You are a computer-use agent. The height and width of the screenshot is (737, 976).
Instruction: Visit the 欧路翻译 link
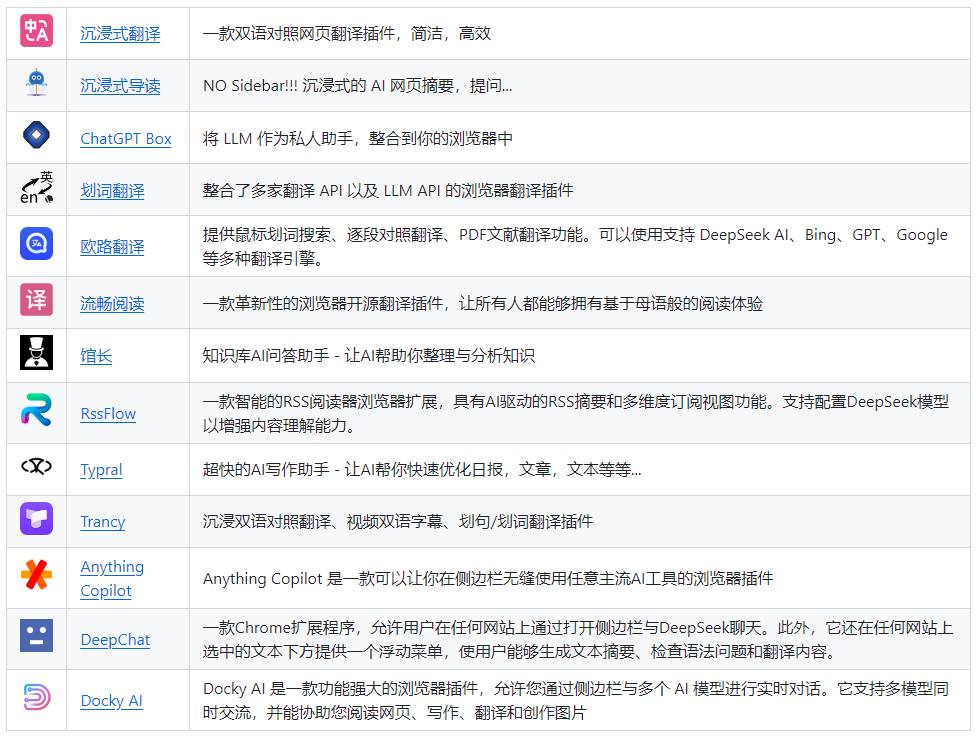(112, 246)
